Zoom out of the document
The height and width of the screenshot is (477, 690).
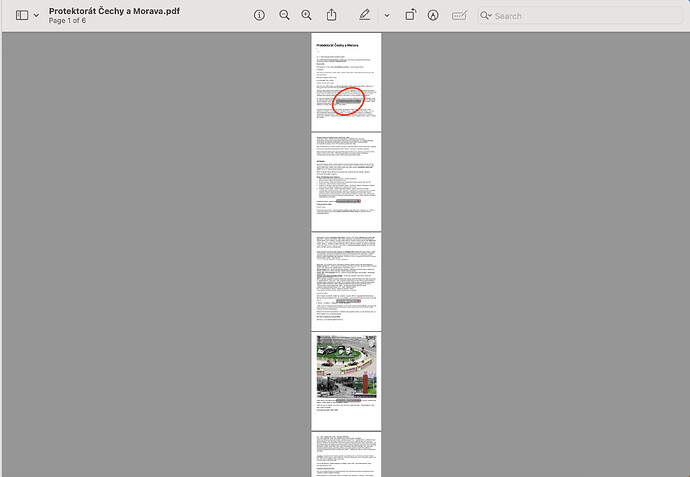[x=284, y=16]
